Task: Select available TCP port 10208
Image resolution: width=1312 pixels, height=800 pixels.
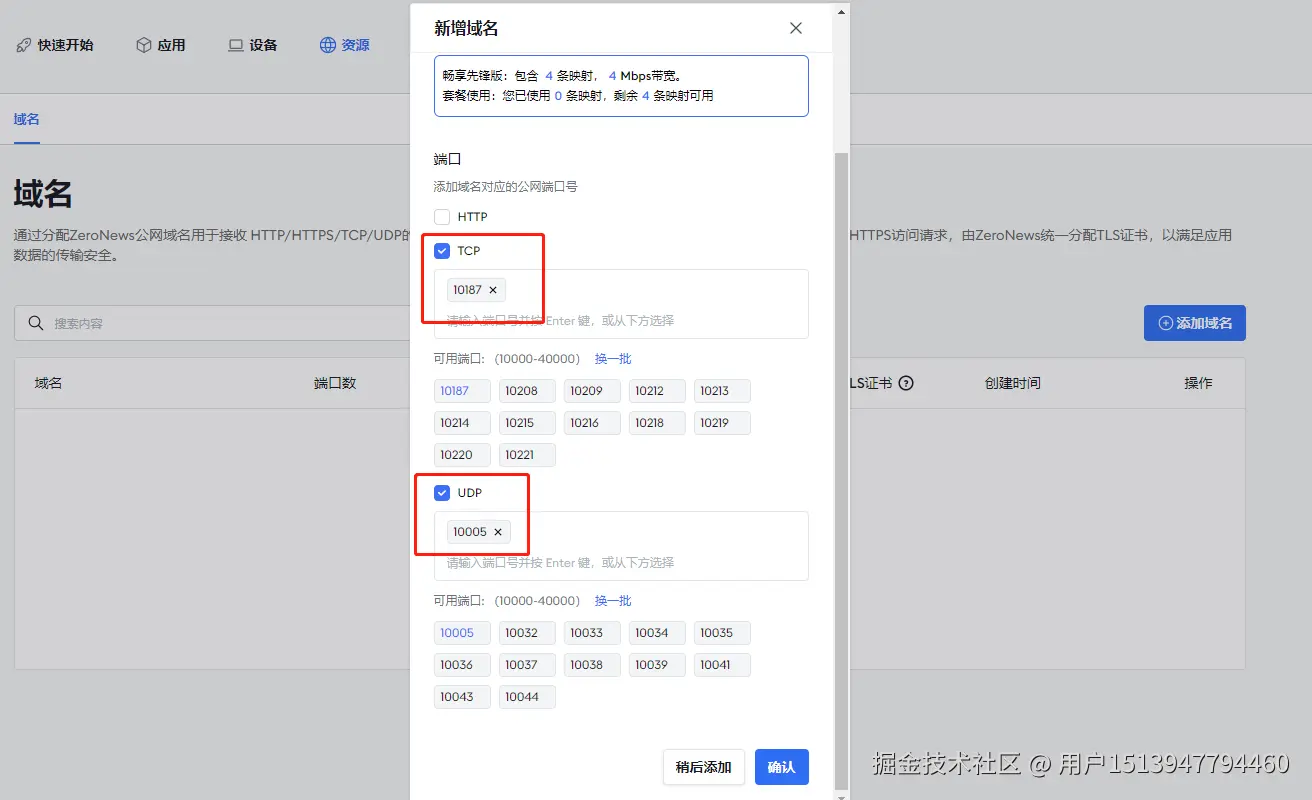Action: click(527, 391)
